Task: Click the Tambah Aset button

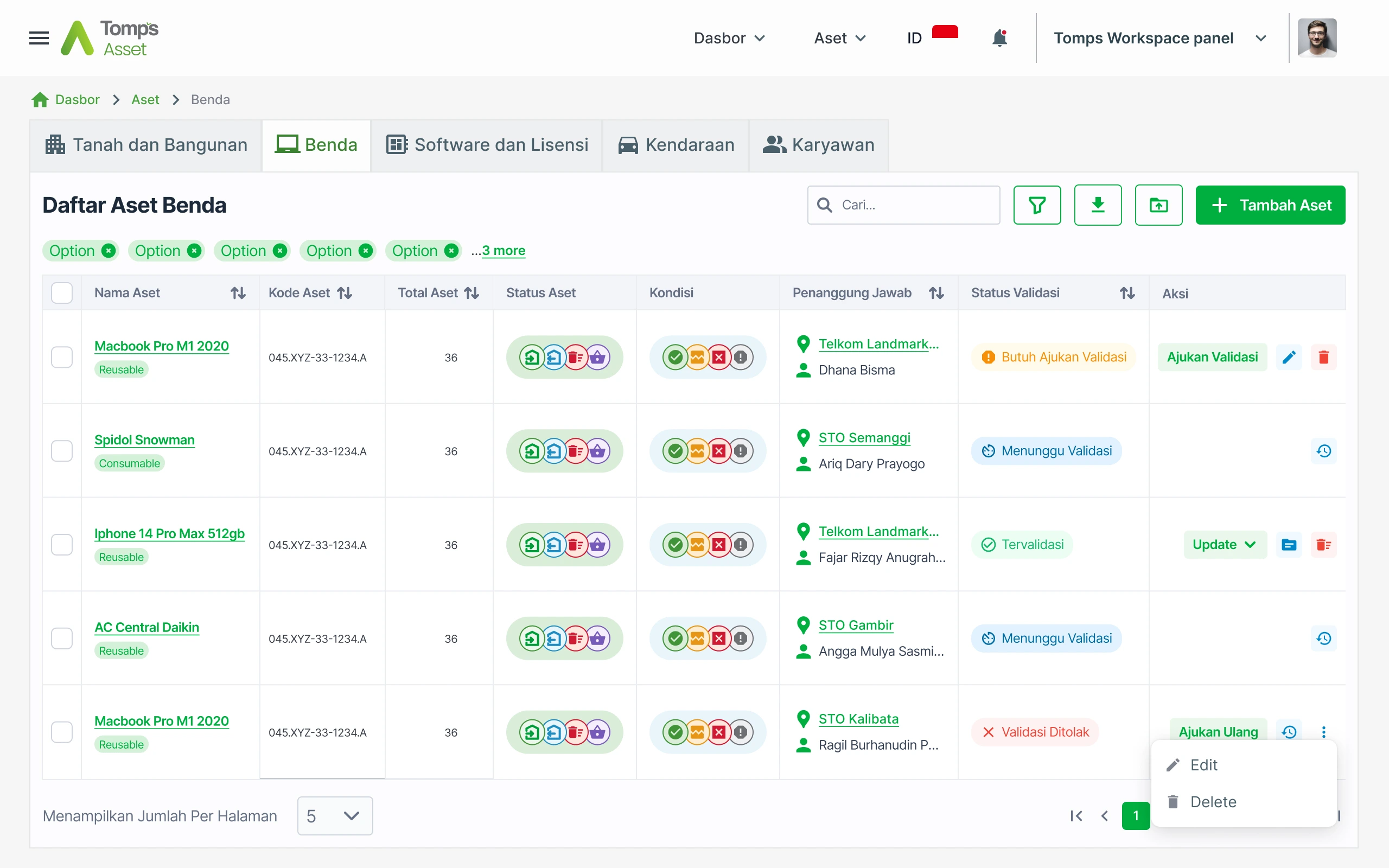Action: point(1270,205)
